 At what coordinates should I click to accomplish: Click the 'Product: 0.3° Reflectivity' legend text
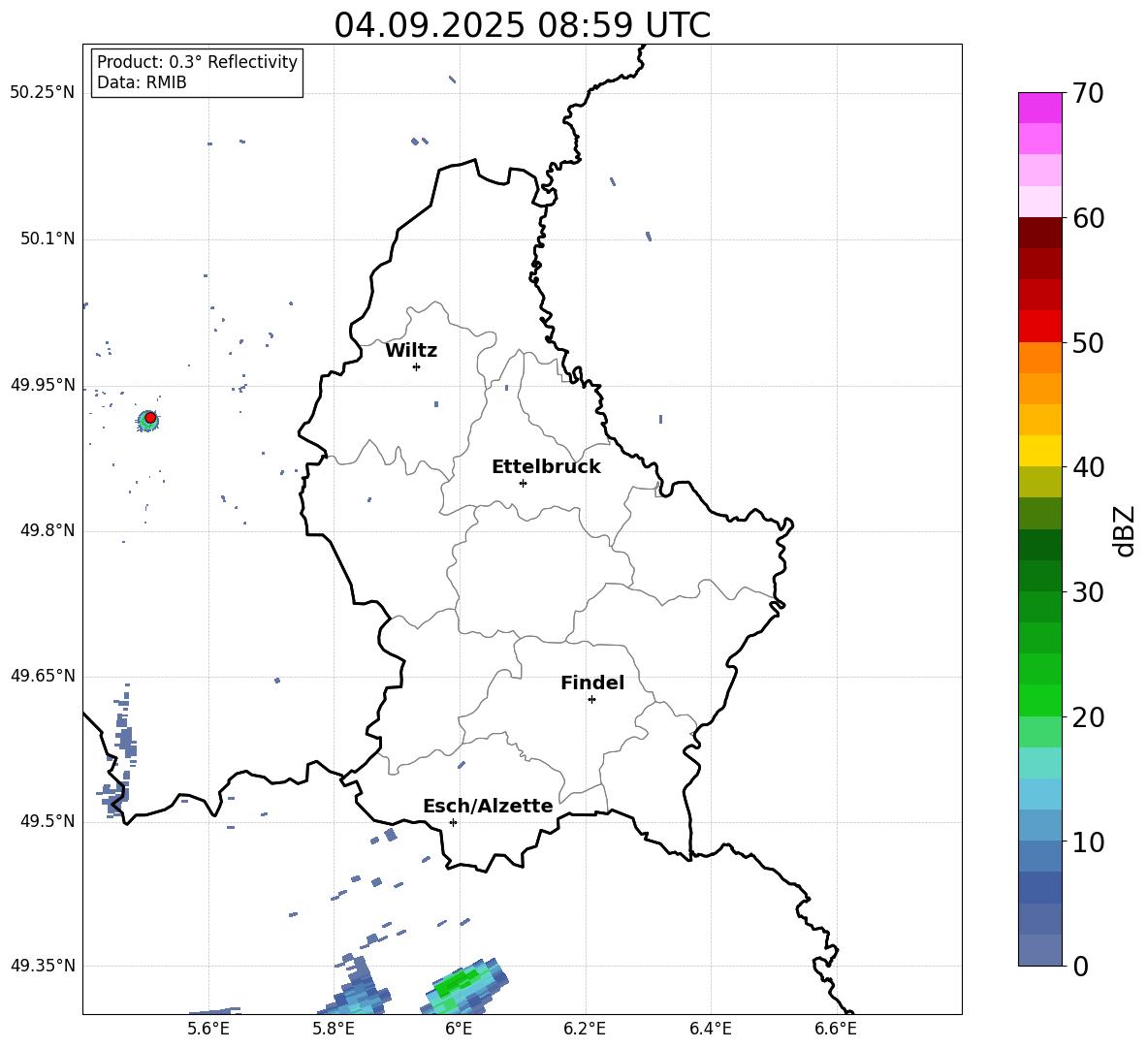click(197, 62)
